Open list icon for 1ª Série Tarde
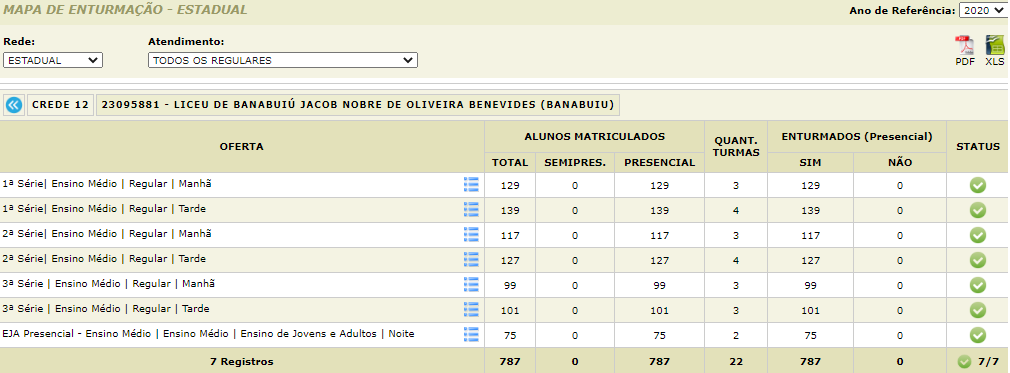Viewport: 1010px width, 373px height. tap(472, 209)
